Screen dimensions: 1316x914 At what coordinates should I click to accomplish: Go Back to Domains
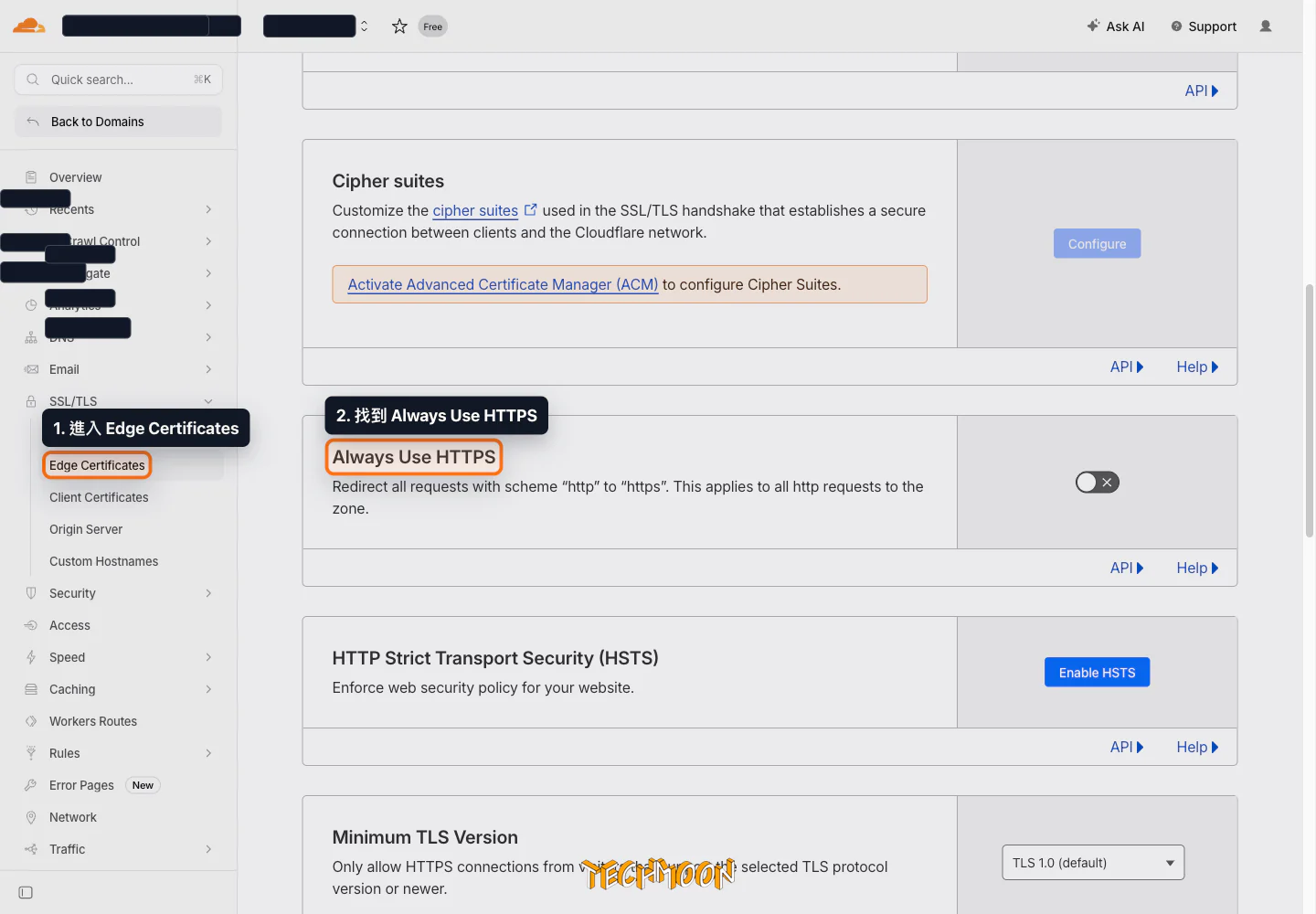tap(119, 122)
